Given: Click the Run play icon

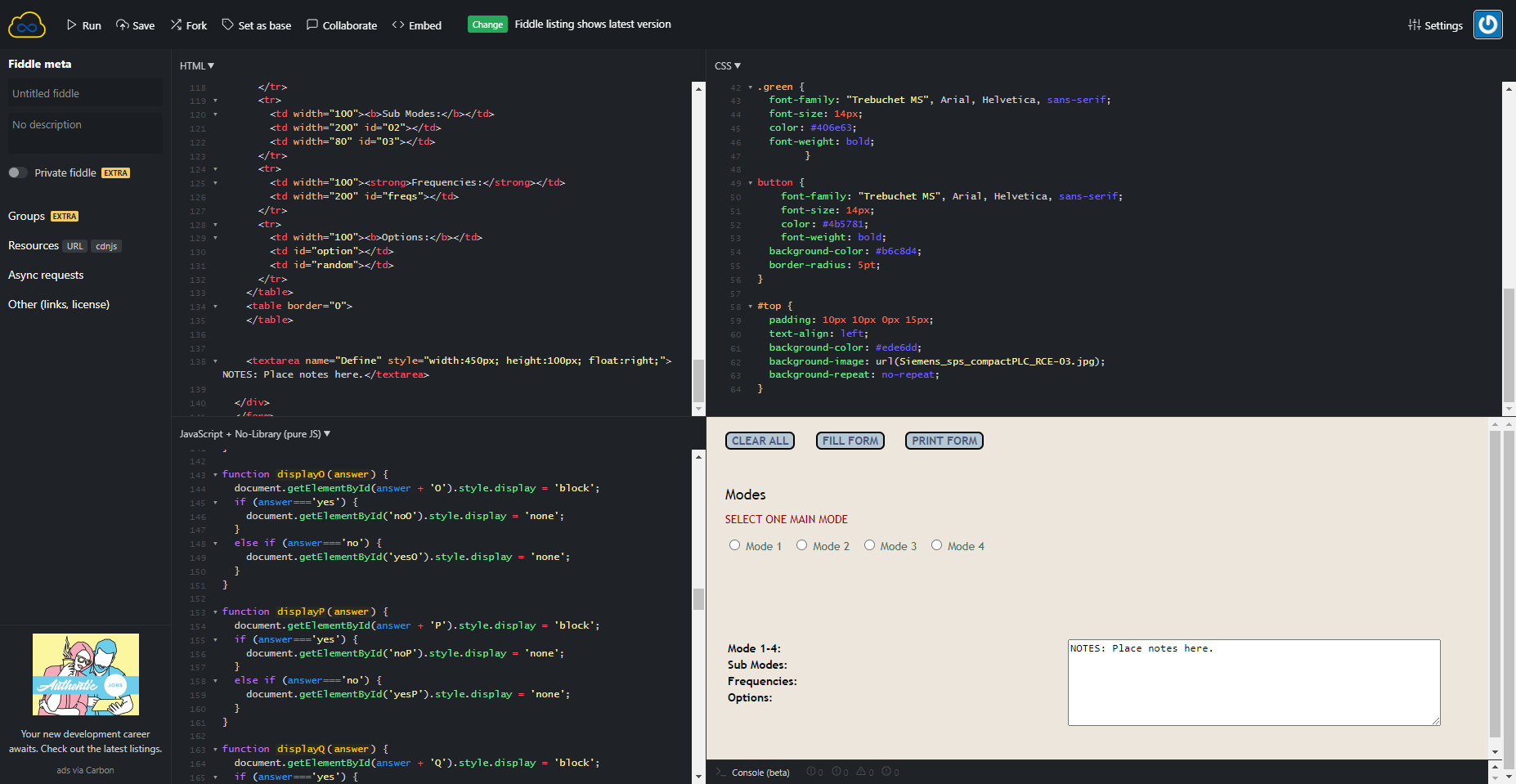Looking at the screenshot, I should click(72, 25).
